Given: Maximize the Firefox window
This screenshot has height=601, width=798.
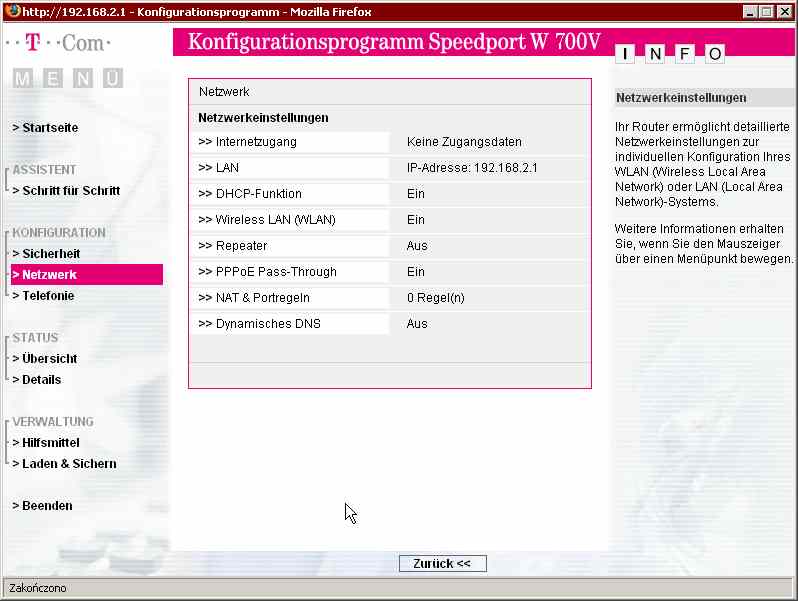Looking at the screenshot, I should (x=766, y=11).
